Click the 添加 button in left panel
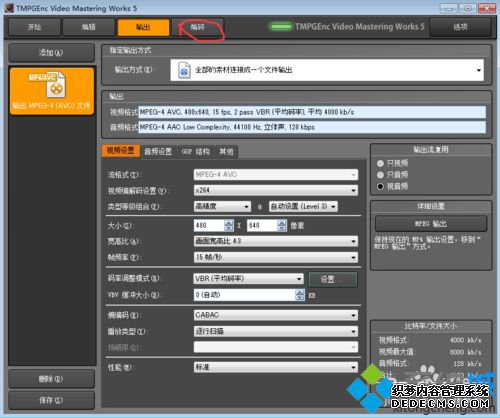The height and width of the screenshot is (418, 500). 51,52
